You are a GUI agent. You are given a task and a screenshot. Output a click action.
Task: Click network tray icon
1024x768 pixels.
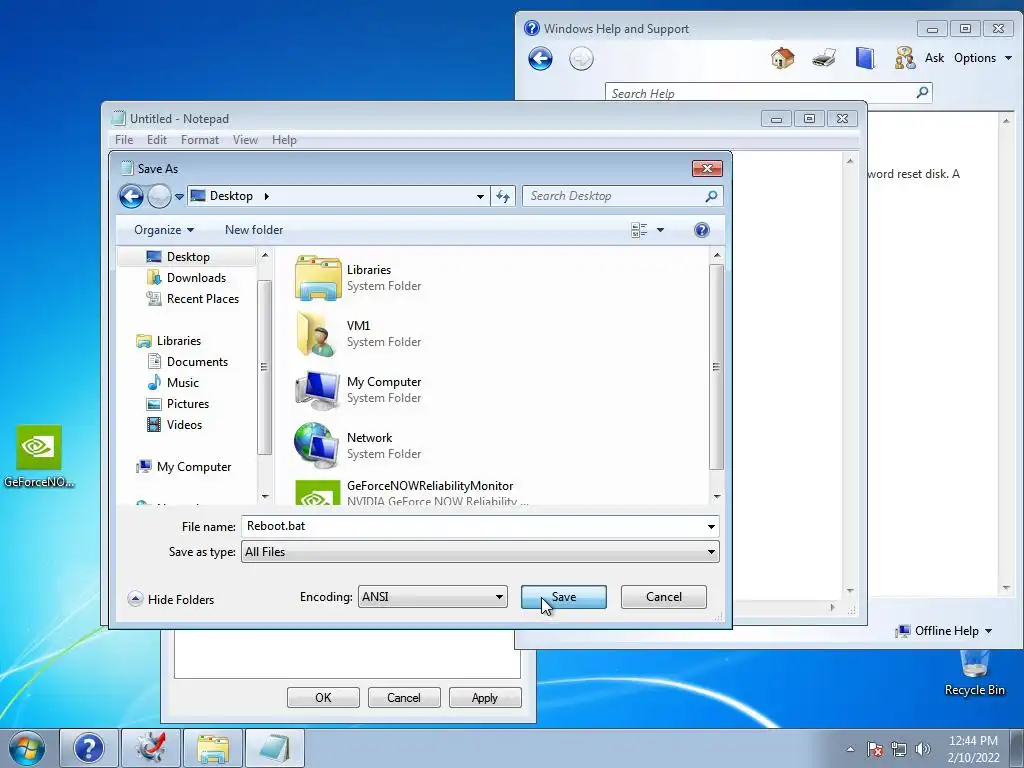coord(899,749)
